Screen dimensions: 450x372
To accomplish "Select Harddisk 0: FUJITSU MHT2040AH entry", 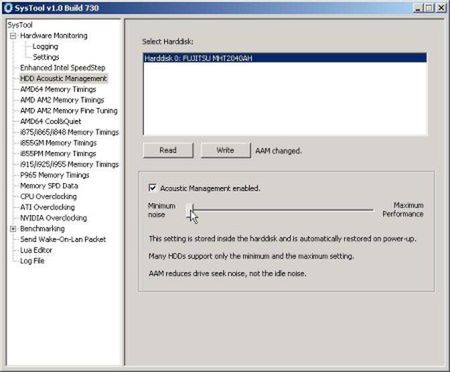I will coord(285,58).
